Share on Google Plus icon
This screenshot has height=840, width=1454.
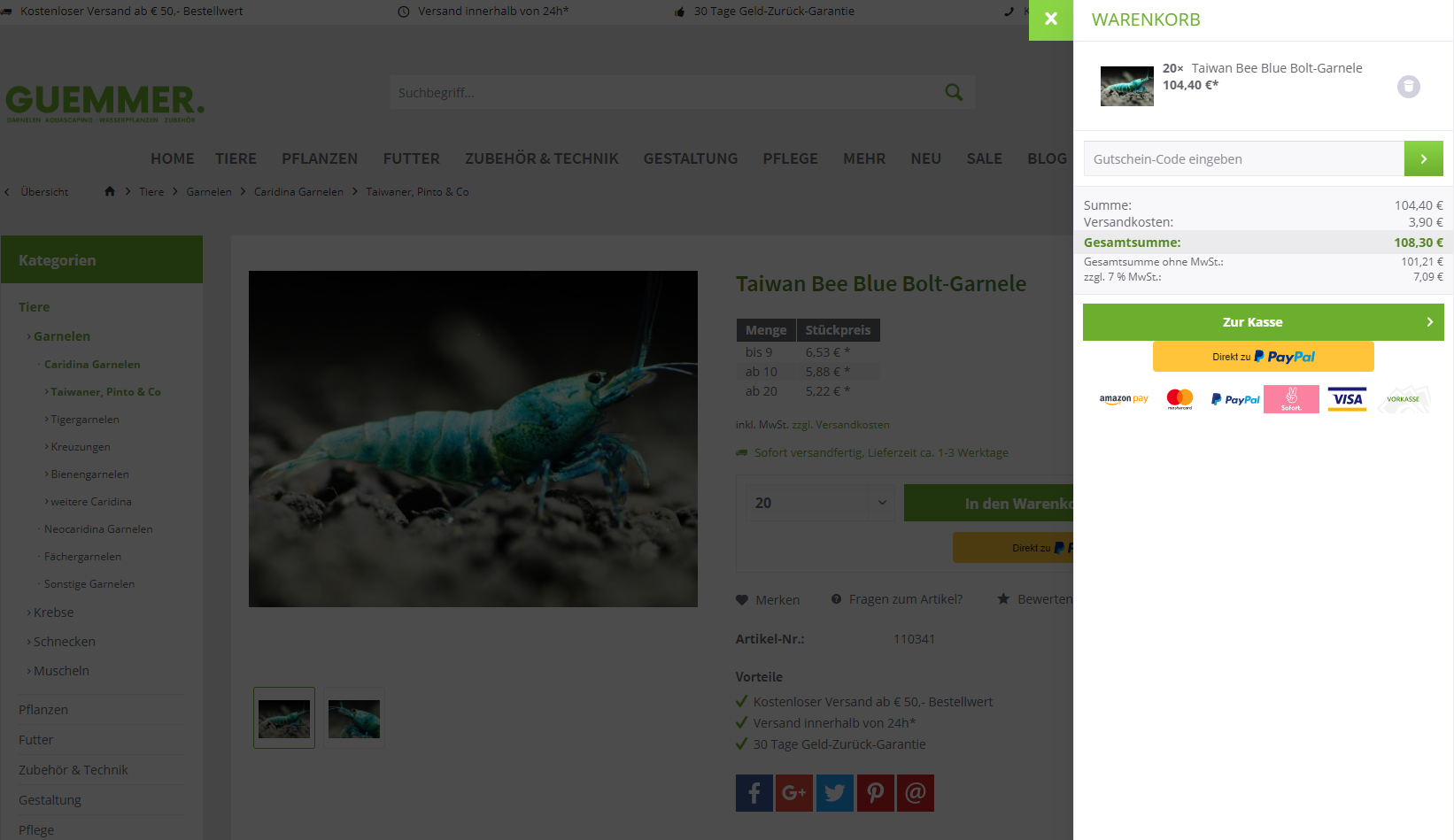coord(794,793)
